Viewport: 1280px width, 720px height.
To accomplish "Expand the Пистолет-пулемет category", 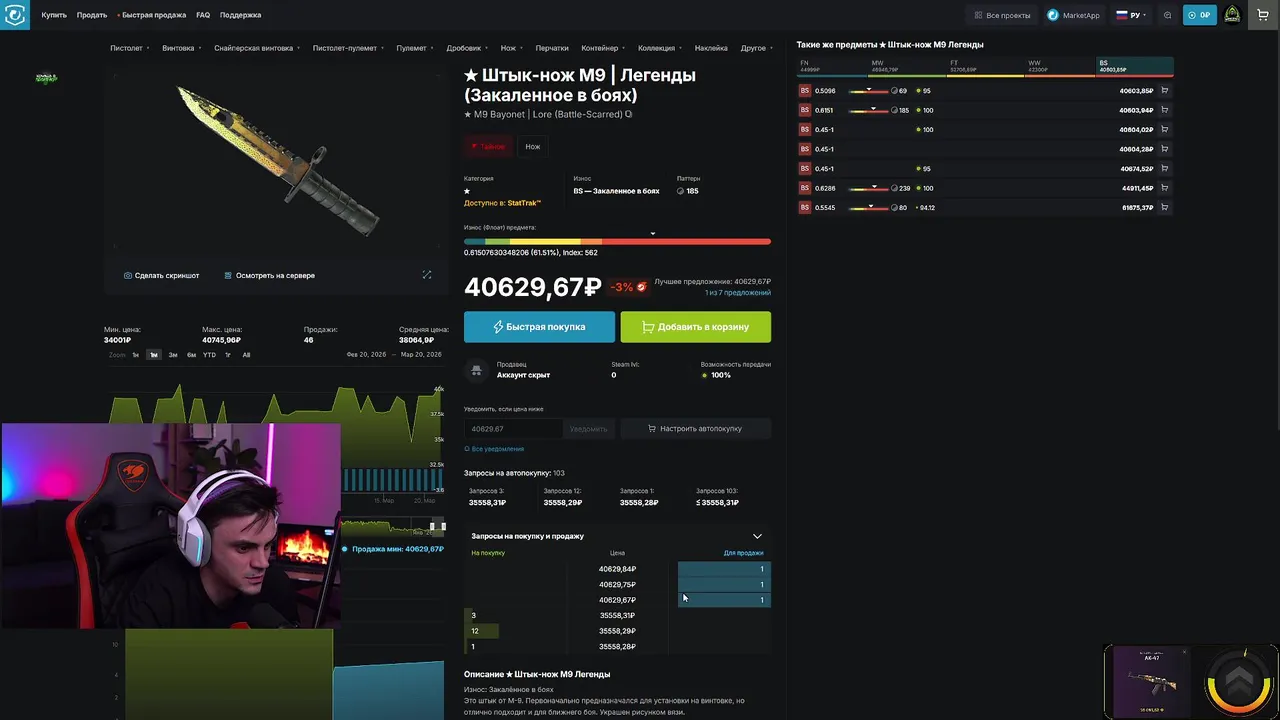I will [348, 48].
